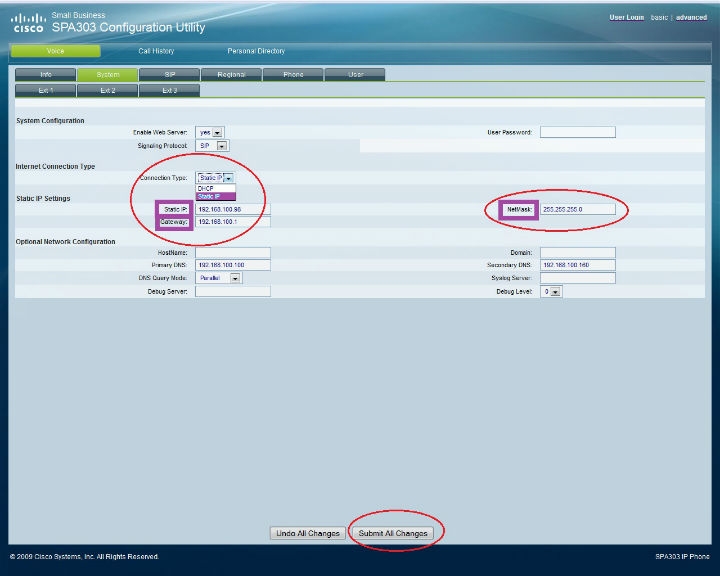Switch to advanced view link
This screenshot has height=576, width=720.
(x=691, y=18)
